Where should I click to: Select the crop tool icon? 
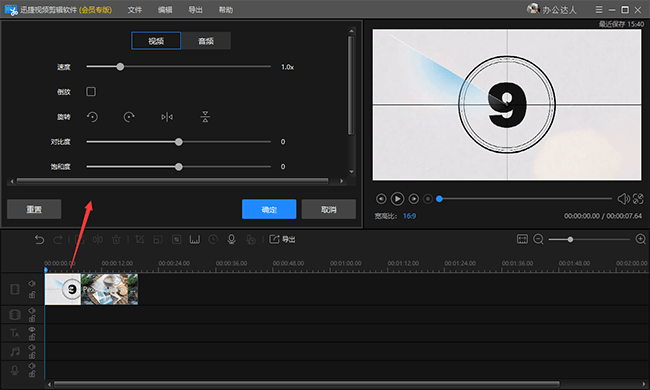pyautogui.click(x=140, y=240)
